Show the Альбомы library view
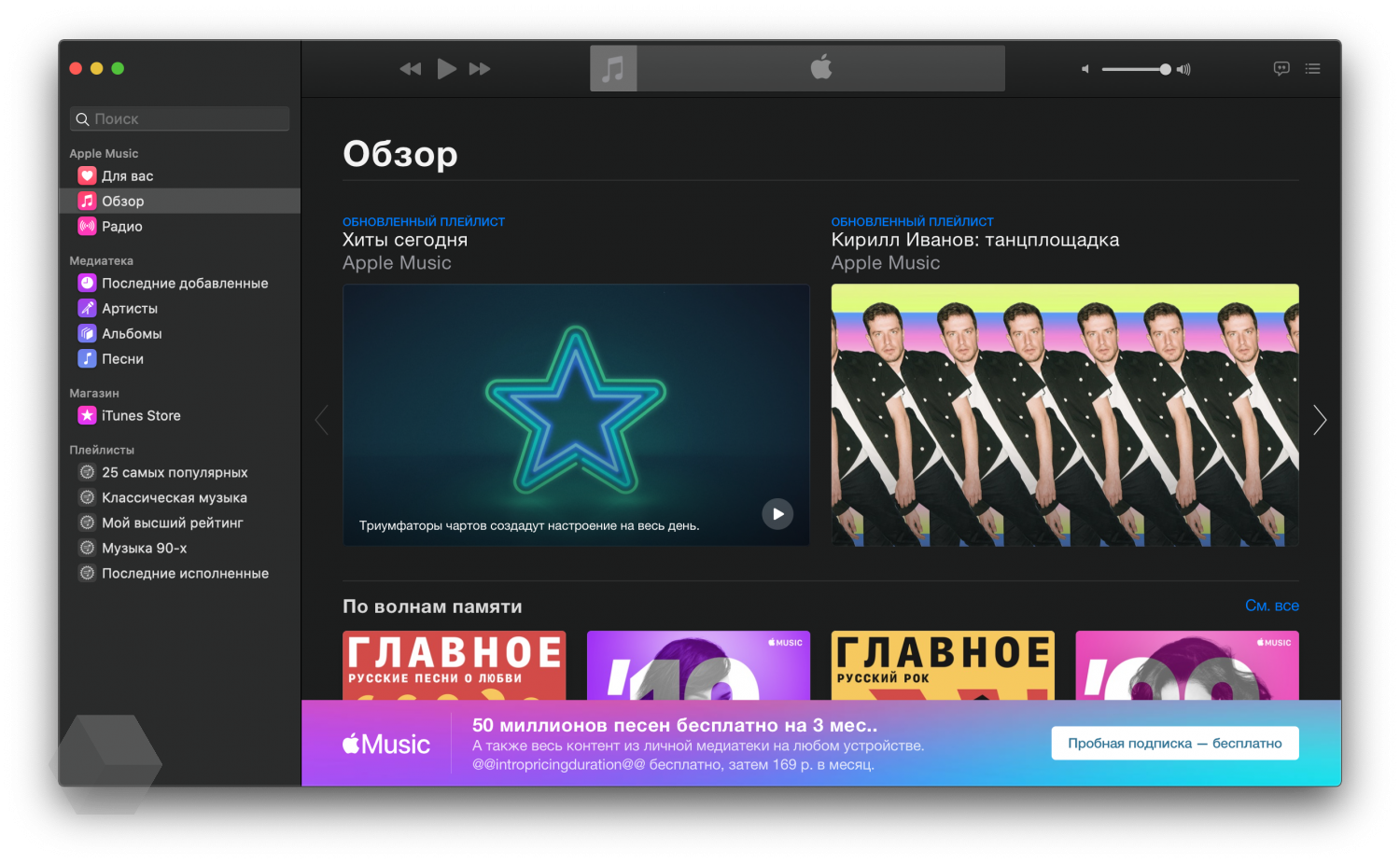This screenshot has height=864, width=1400. pos(179,333)
